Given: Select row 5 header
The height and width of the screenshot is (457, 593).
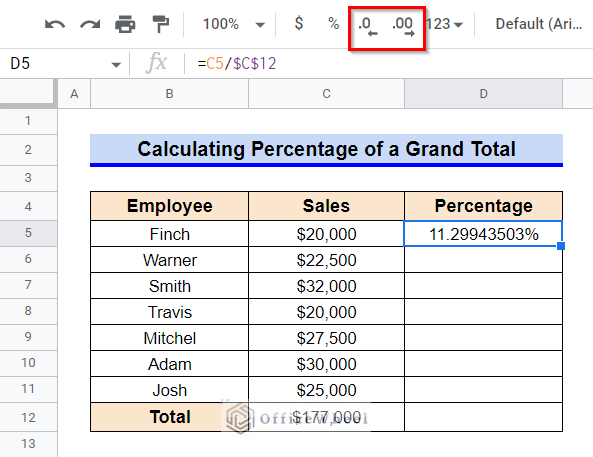Looking at the screenshot, I should click(28, 233).
